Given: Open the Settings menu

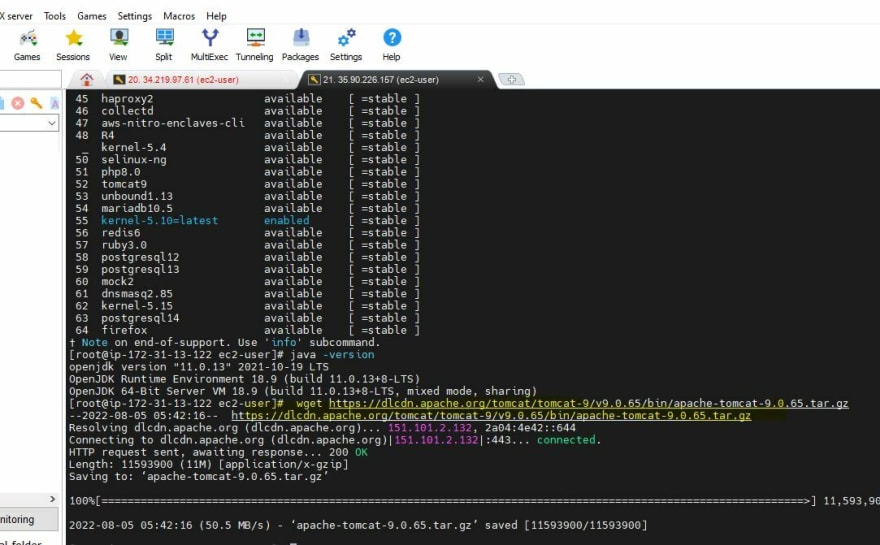Looking at the screenshot, I should coord(135,16).
